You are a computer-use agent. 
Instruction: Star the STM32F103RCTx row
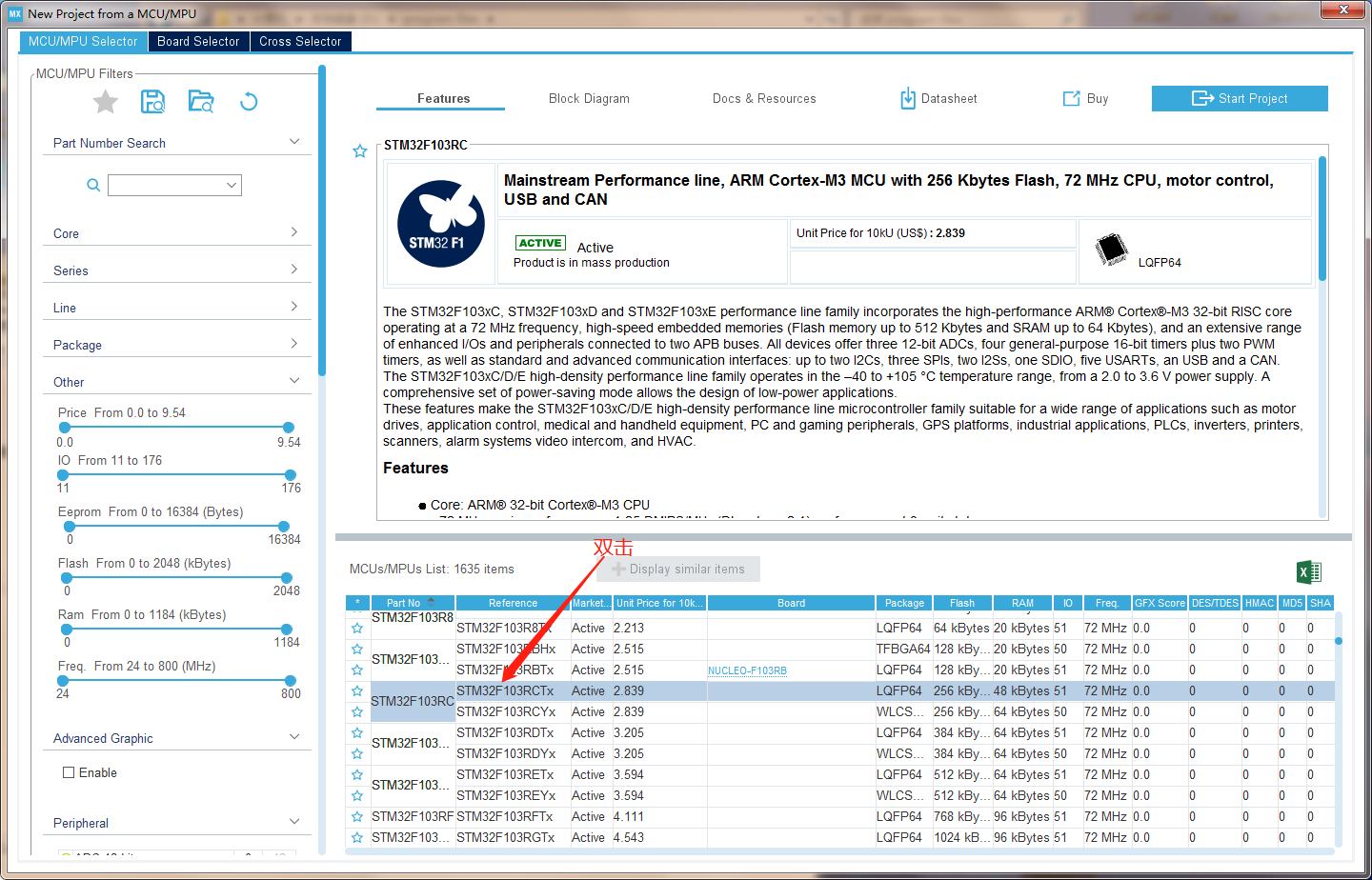pos(357,691)
